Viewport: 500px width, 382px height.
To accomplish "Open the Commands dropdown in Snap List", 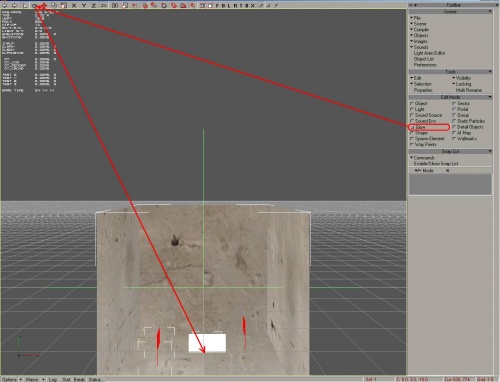I will 422,158.
